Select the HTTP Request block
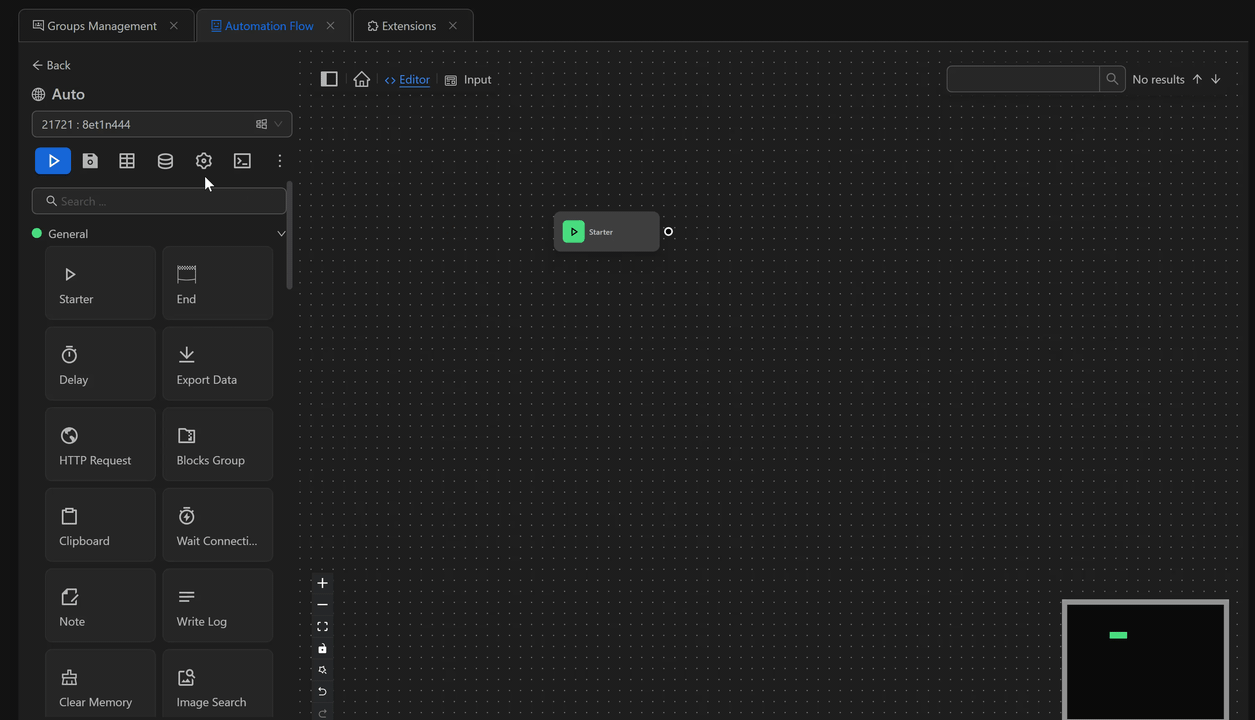The width and height of the screenshot is (1255, 720). [x=100, y=444]
